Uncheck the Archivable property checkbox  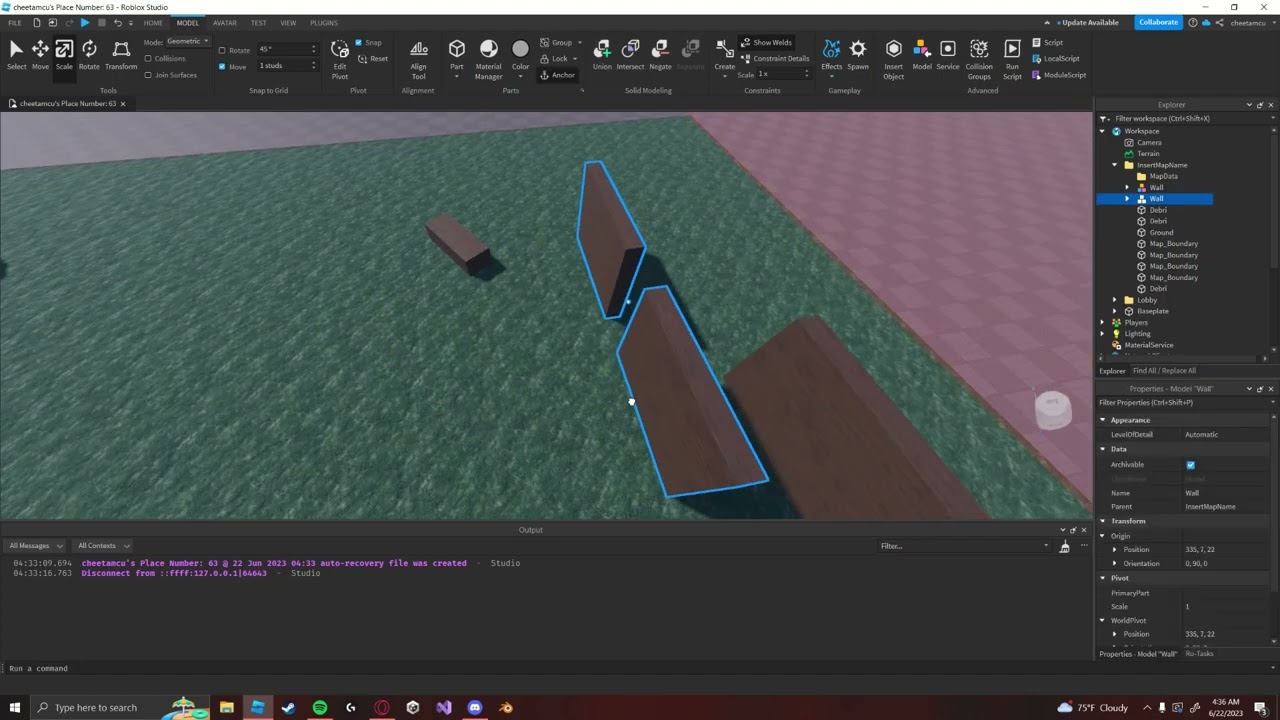pos(1190,465)
